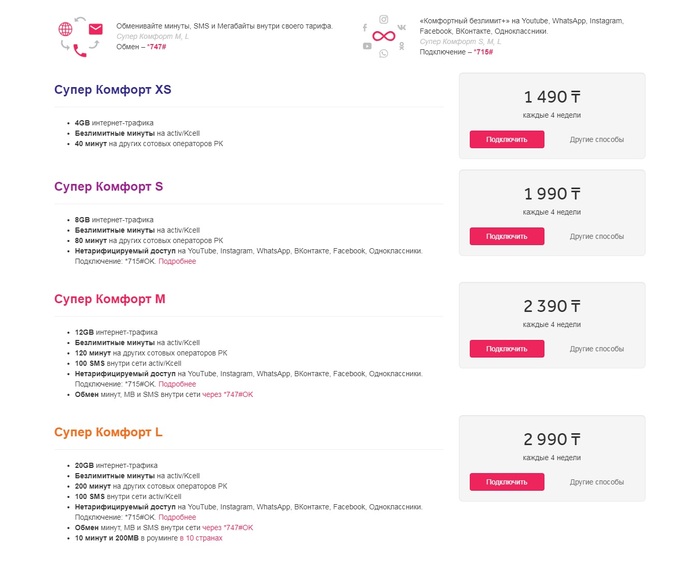Screen dimensions: 700x570
Task: Click 'через *747#OK' link in Супер Комфорт M
Action: click(228, 394)
